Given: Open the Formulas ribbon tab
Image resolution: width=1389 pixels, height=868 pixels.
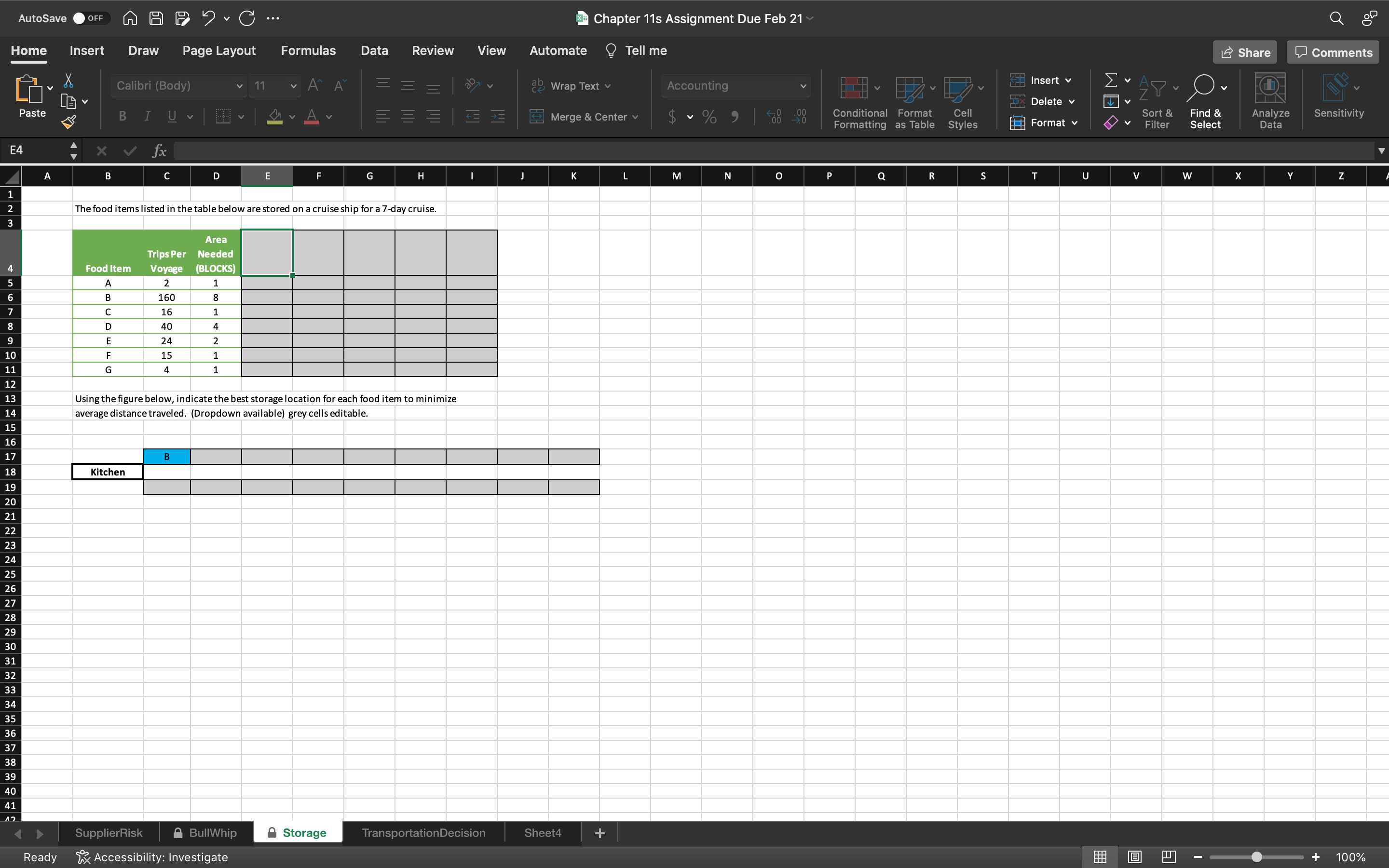Looking at the screenshot, I should pos(308,51).
